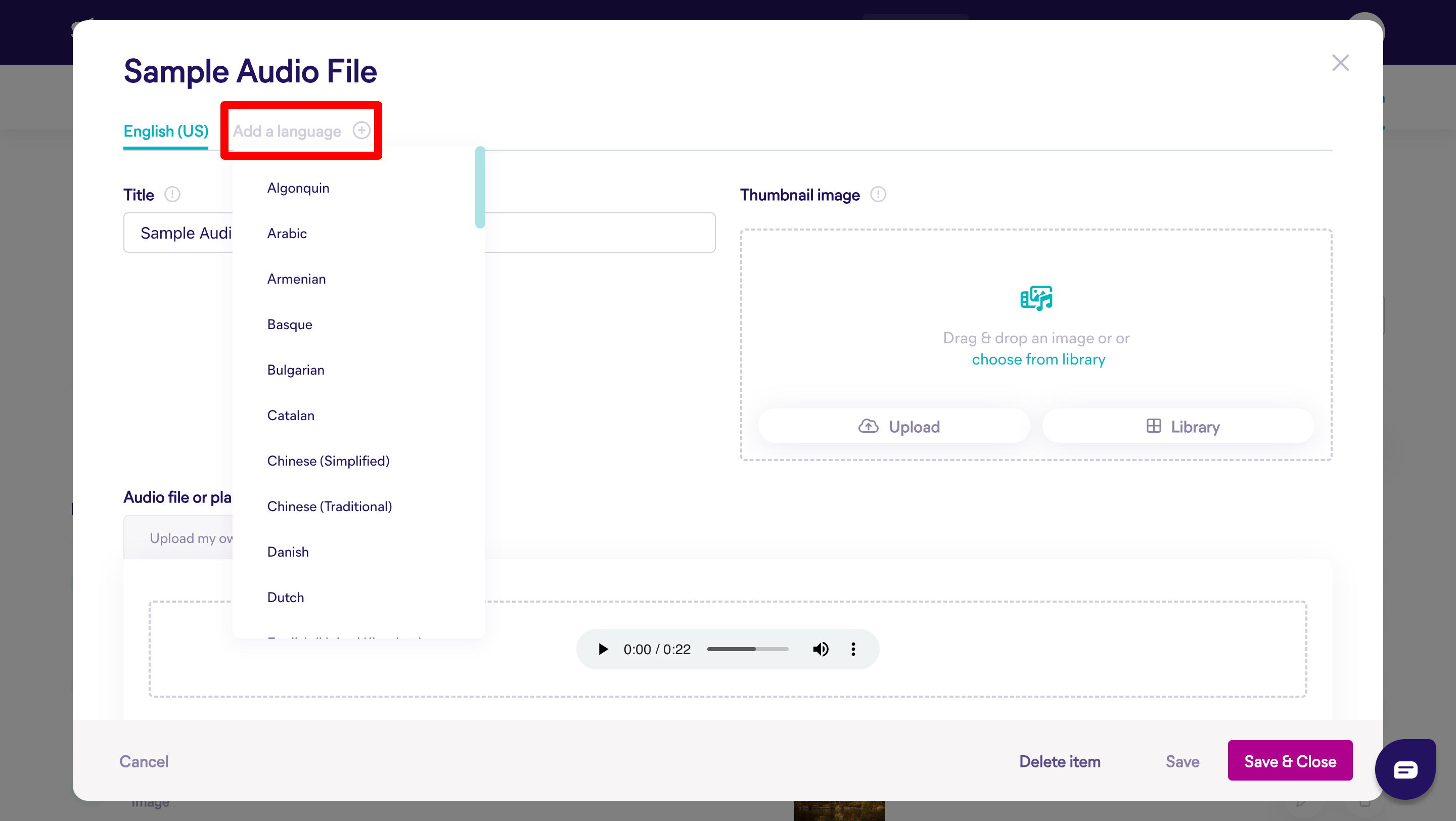Mute the audio player volume
Image resolution: width=1456 pixels, height=821 pixels.
(x=820, y=649)
